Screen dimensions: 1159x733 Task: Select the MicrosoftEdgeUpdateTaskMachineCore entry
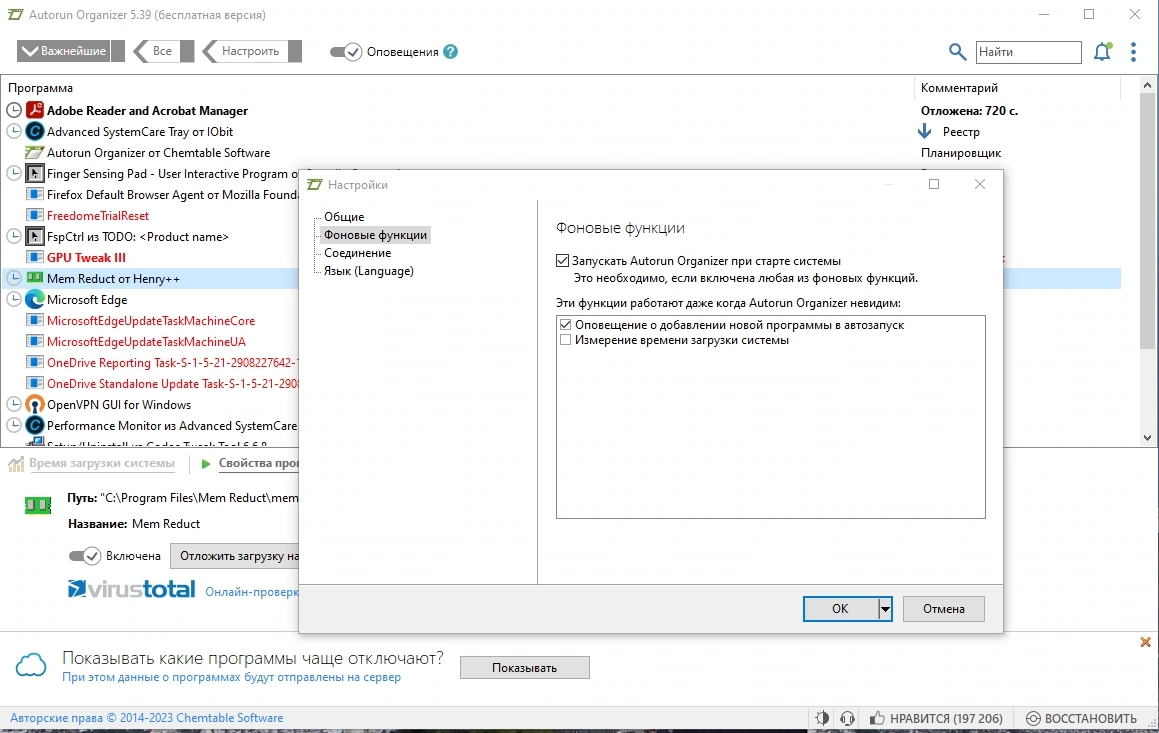(x=151, y=320)
